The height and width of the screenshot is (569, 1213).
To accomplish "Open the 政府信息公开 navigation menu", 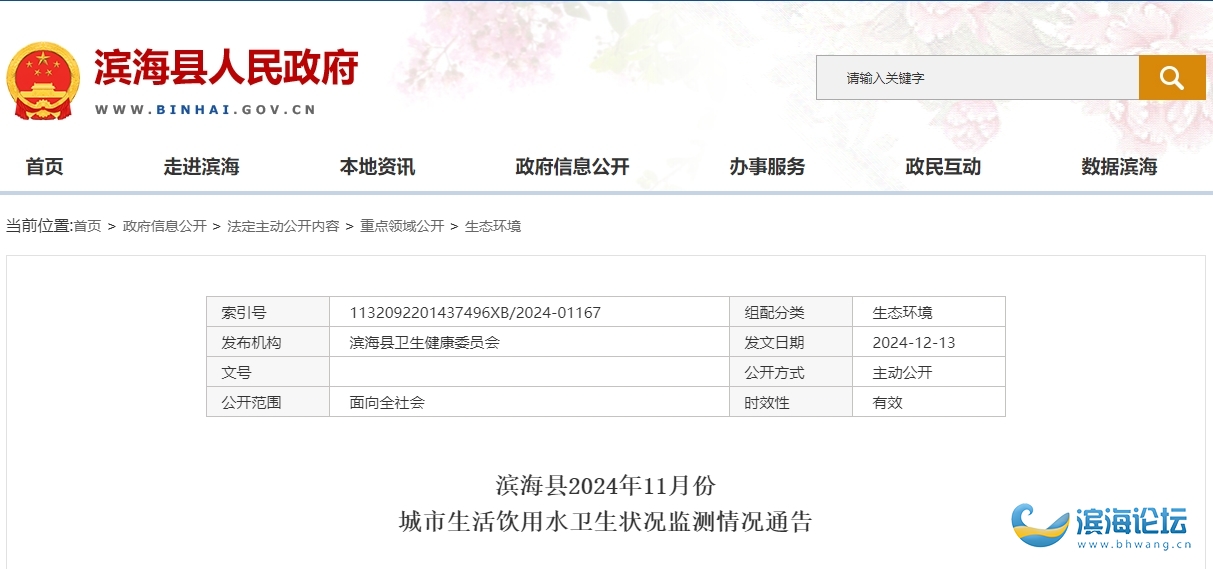I will click(x=572, y=167).
